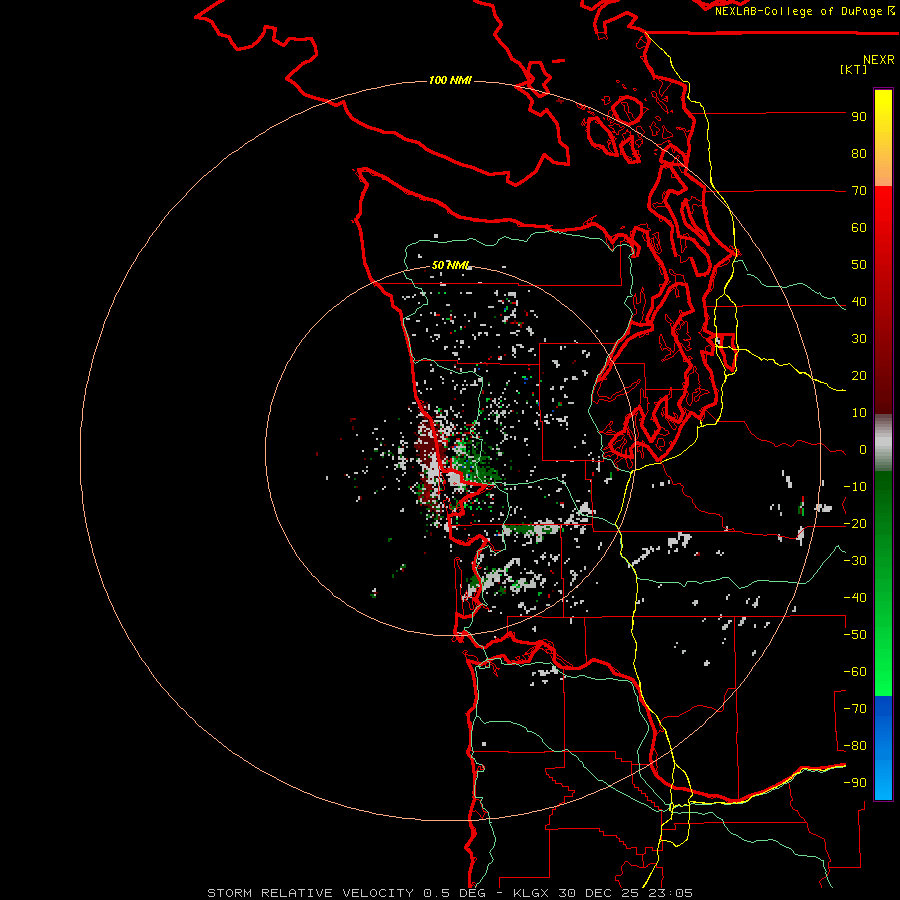This screenshot has height=900, width=900.
Task: Click the 0 value on the color scale
Action: click(x=863, y=450)
